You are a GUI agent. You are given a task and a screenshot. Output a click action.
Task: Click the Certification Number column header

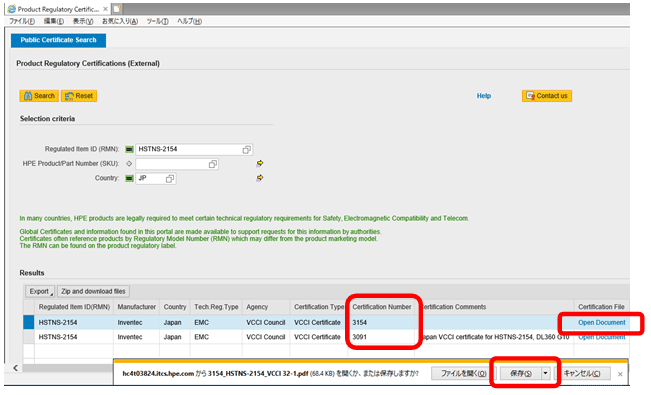[x=382, y=307]
